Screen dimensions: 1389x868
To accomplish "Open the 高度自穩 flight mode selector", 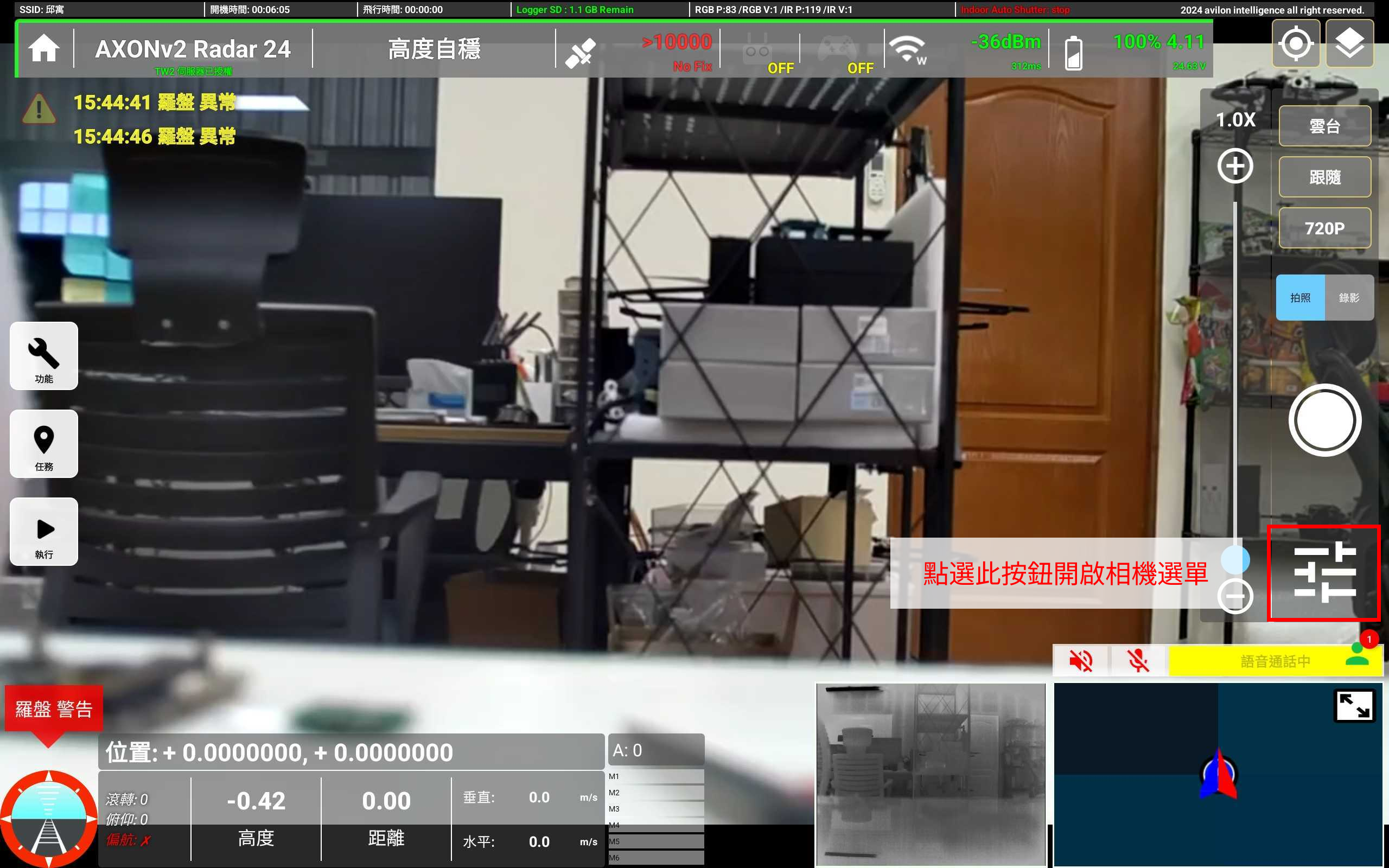I will [x=434, y=49].
